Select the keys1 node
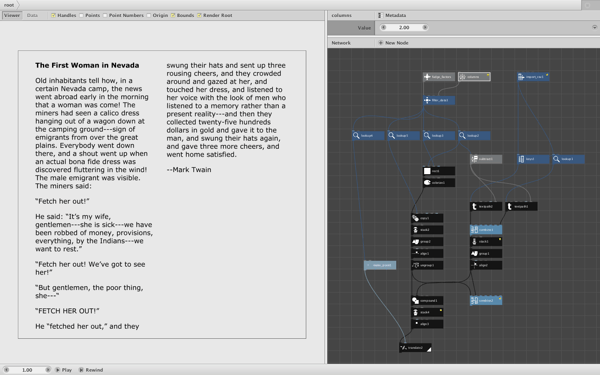Image resolution: width=600 pixels, height=375 pixels. click(533, 159)
